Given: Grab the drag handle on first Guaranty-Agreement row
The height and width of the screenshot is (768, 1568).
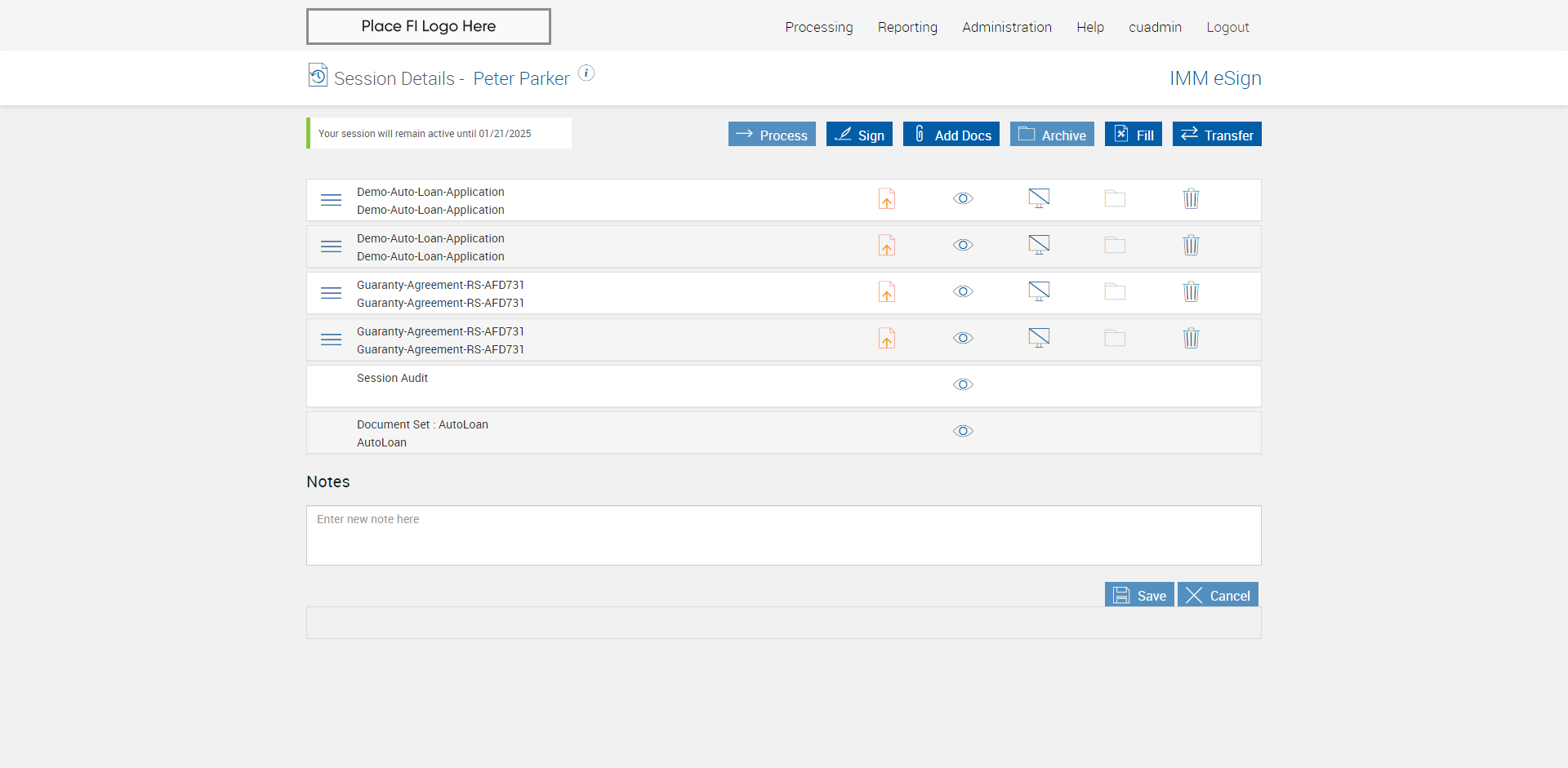Looking at the screenshot, I should (331, 293).
